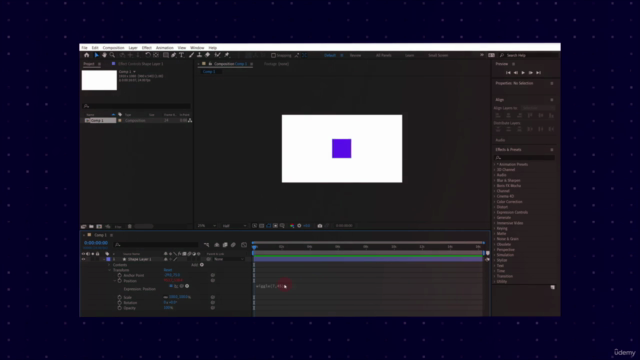This screenshot has width=640, height=360.
Task: Switch to Effect Controls Shape Layer 1 tab
Action: 140,64
